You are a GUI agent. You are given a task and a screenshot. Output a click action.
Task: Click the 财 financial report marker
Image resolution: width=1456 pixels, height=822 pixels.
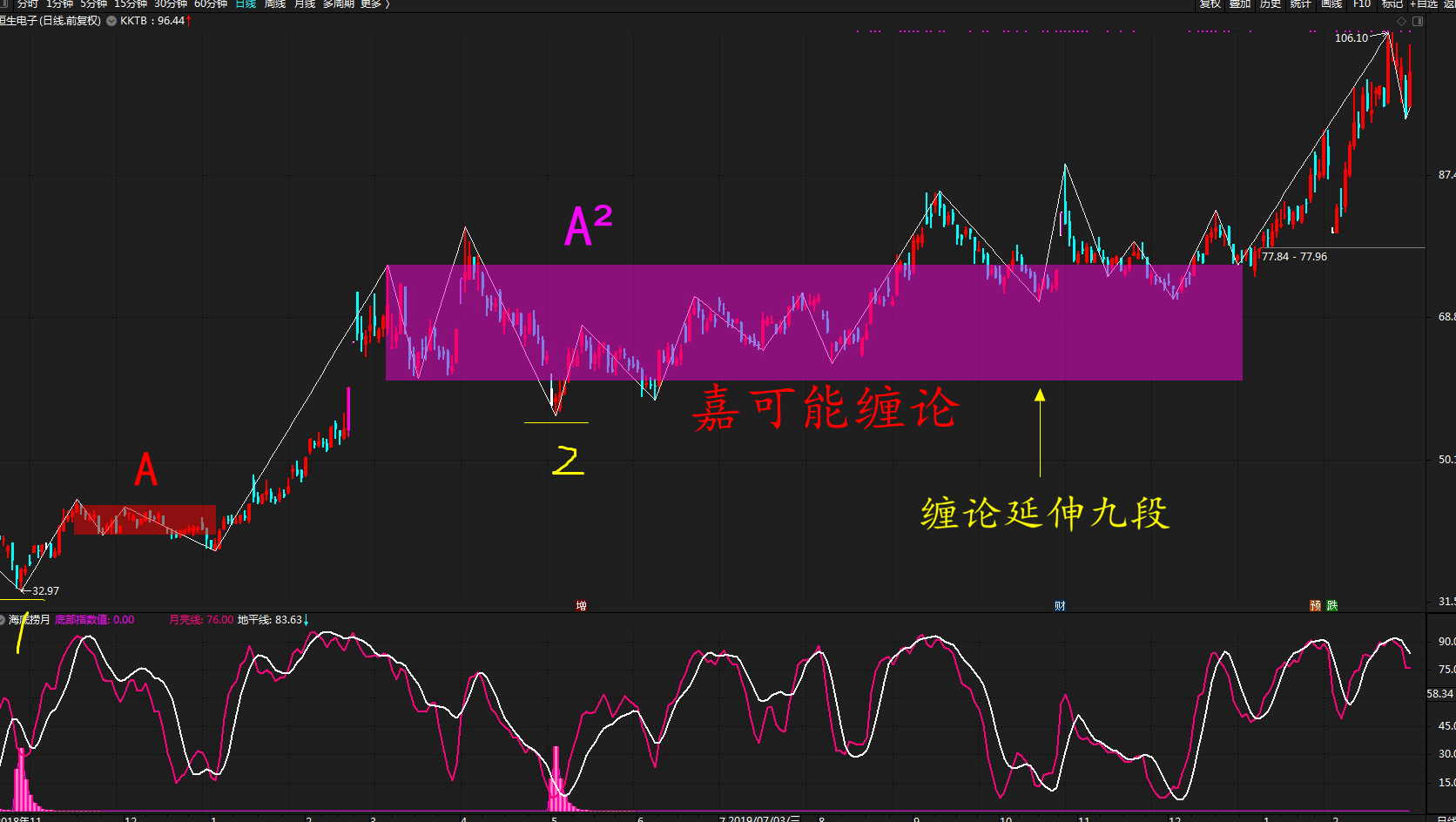tap(1060, 605)
